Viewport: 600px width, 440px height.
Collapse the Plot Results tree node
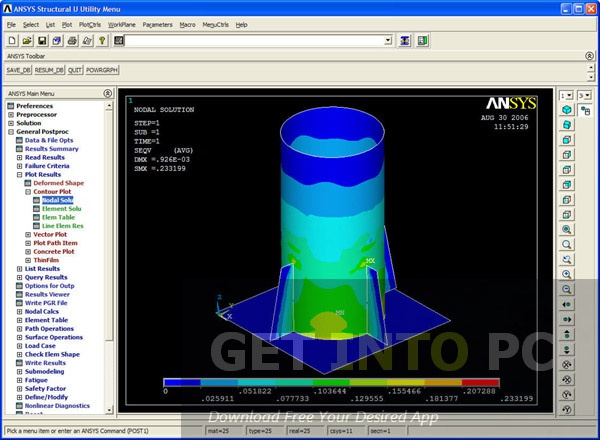[x=19, y=174]
